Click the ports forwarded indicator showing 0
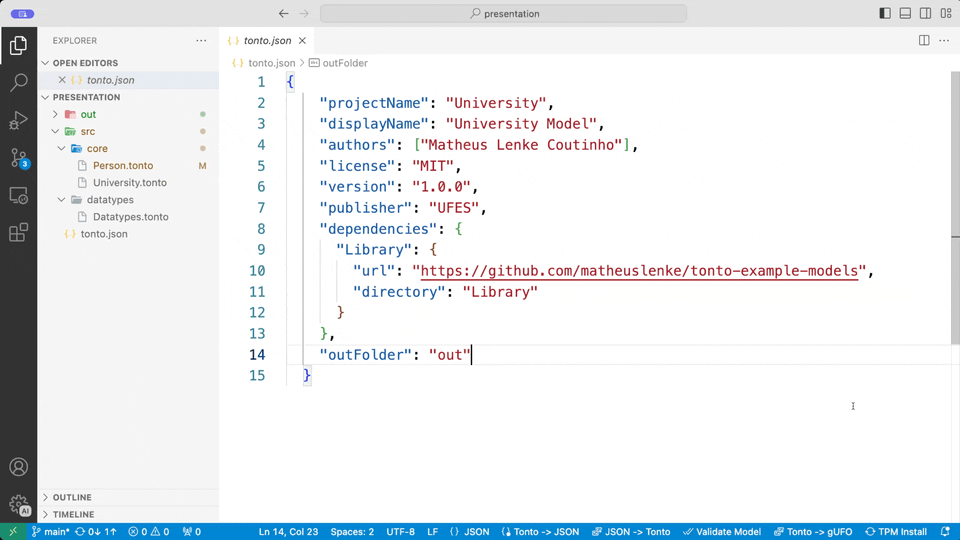Image resolution: width=960 pixels, height=540 pixels. click(192, 531)
